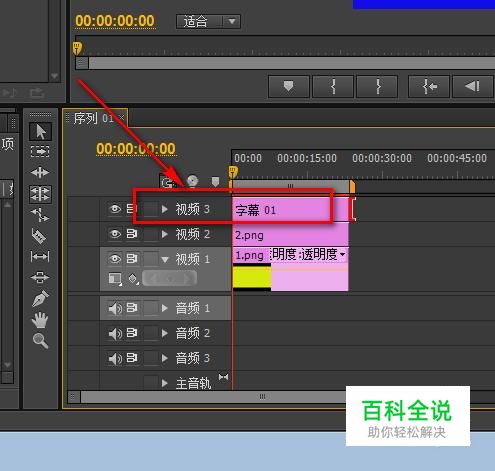Expand the 音频 1 track
Viewport: 495px width, 471px height.
(165, 308)
